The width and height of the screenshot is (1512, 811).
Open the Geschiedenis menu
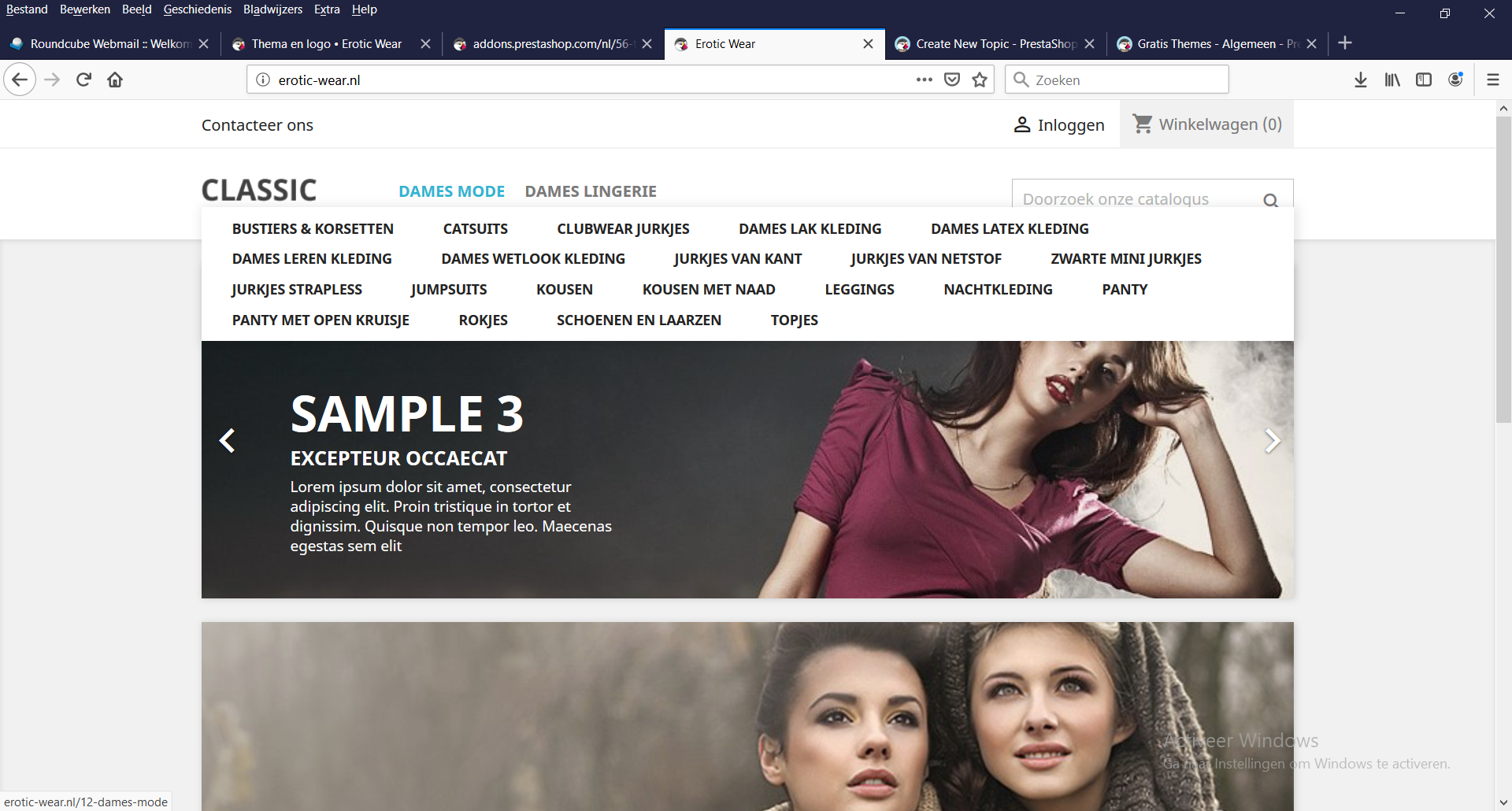pyautogui.click(x=198, y=9)
